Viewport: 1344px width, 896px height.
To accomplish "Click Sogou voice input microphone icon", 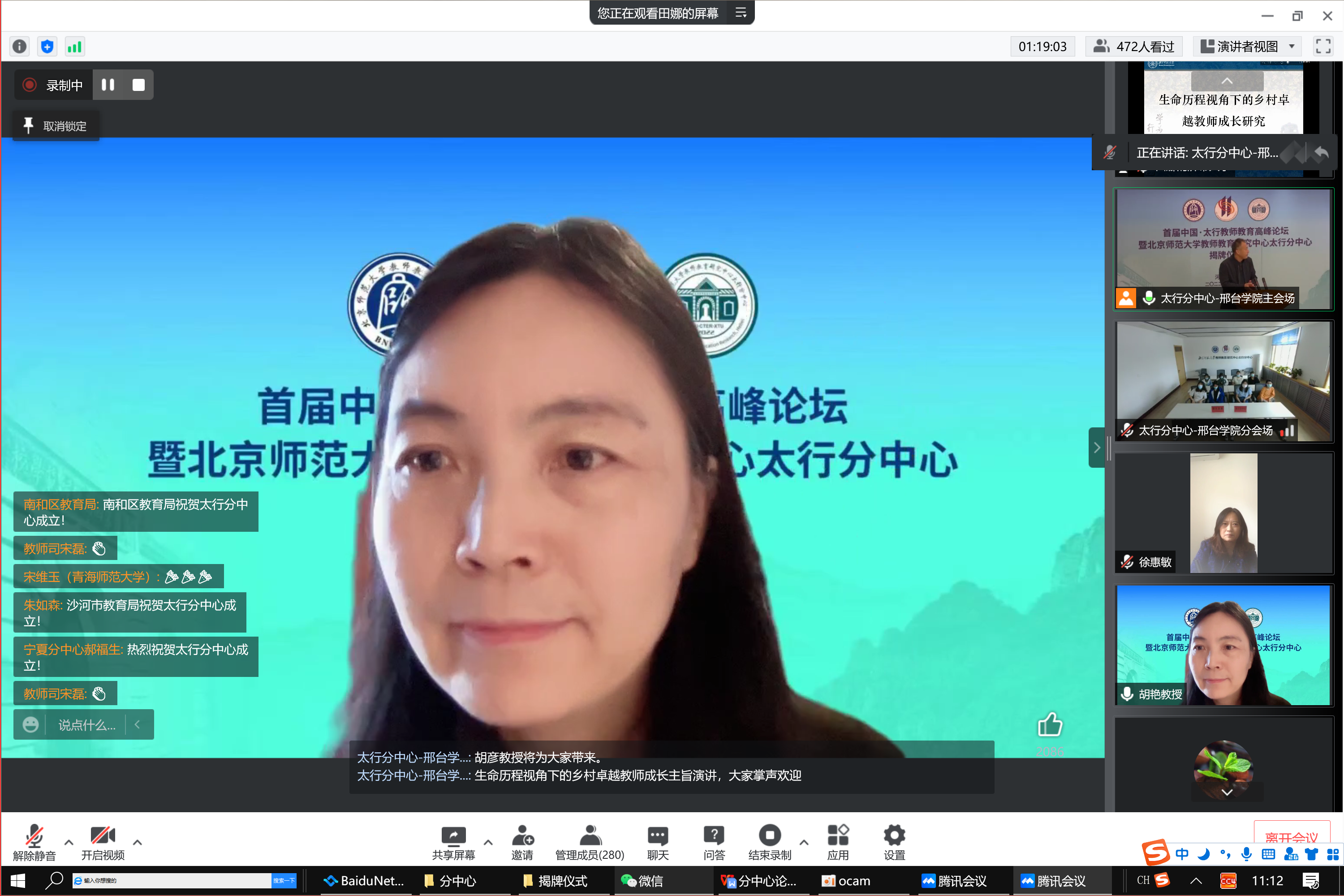I will click(1246, 854).
